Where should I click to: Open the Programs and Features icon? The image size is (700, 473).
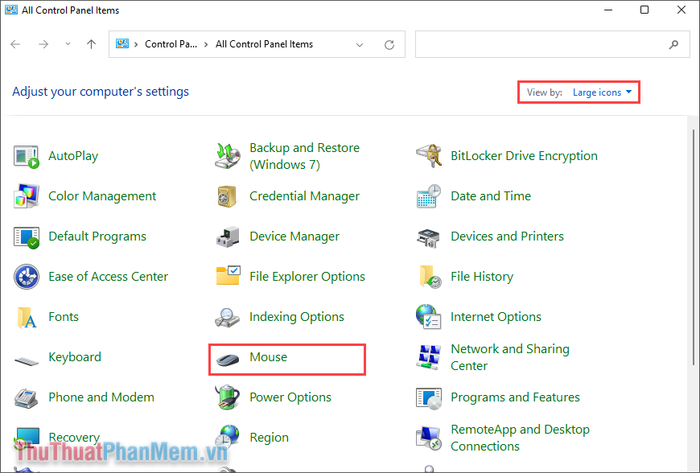[429, 398]
